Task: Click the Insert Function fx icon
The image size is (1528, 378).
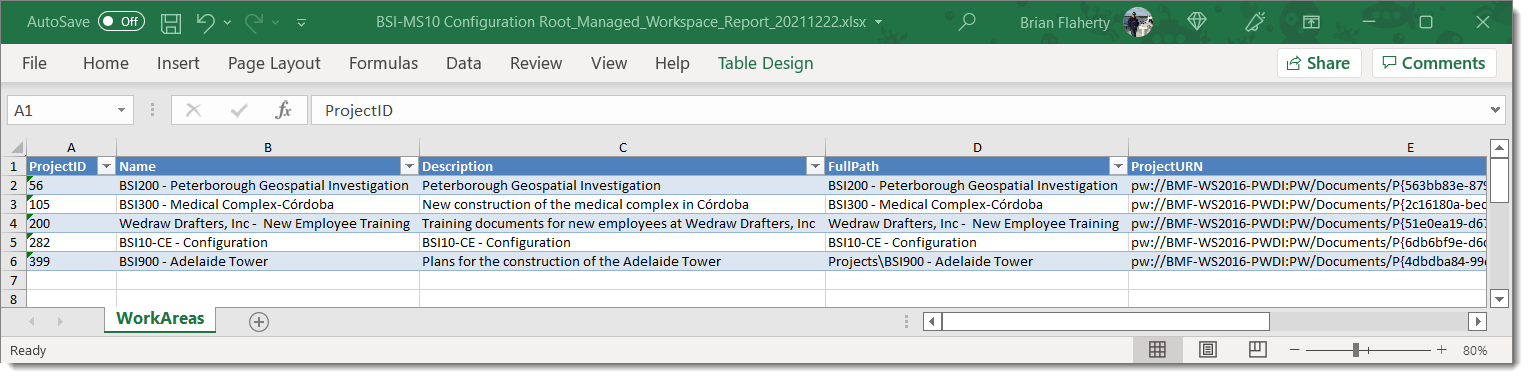Action: (x=284, y=111)
